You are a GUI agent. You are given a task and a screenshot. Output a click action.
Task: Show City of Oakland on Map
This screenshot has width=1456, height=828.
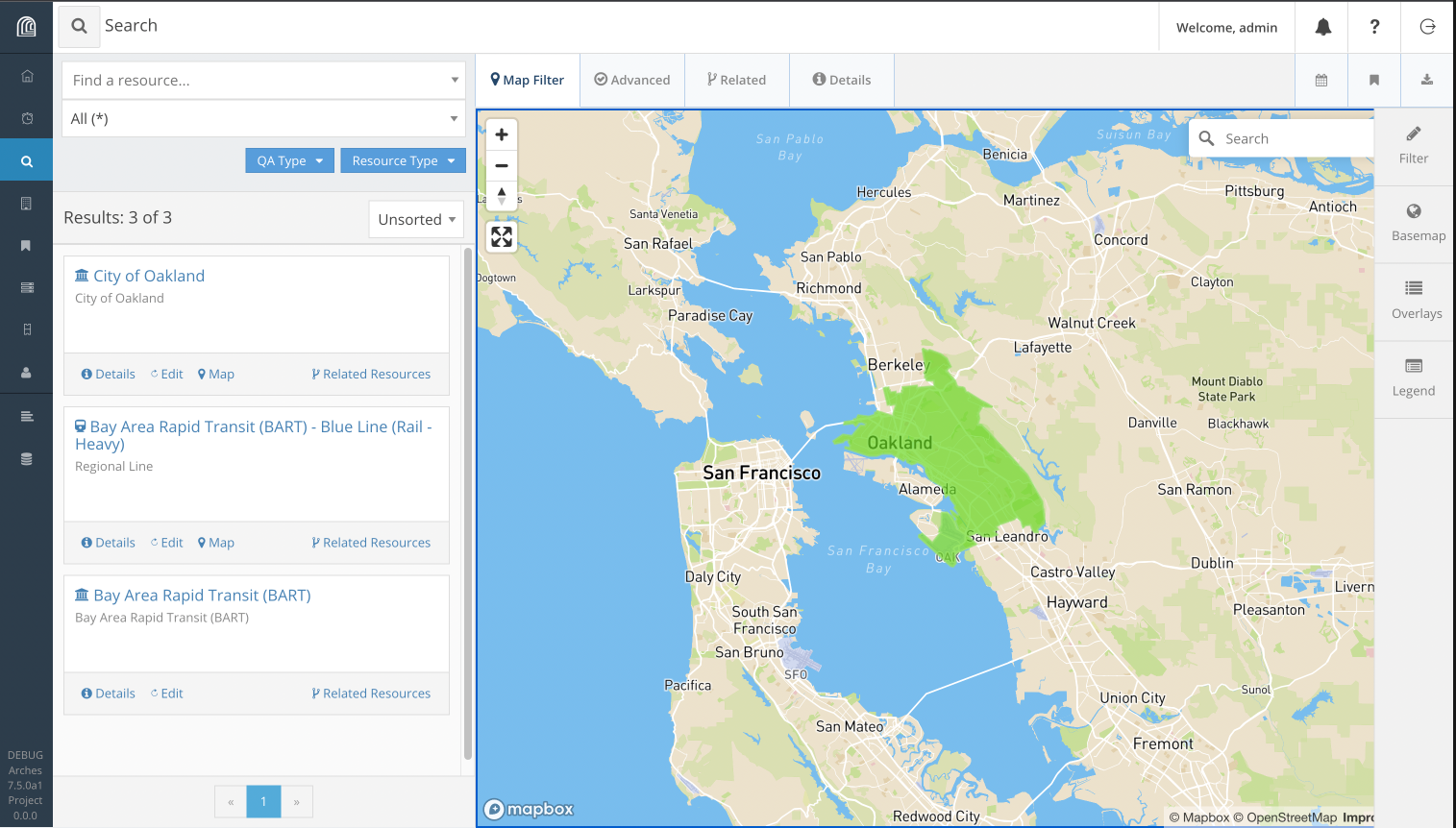point(216,375)
